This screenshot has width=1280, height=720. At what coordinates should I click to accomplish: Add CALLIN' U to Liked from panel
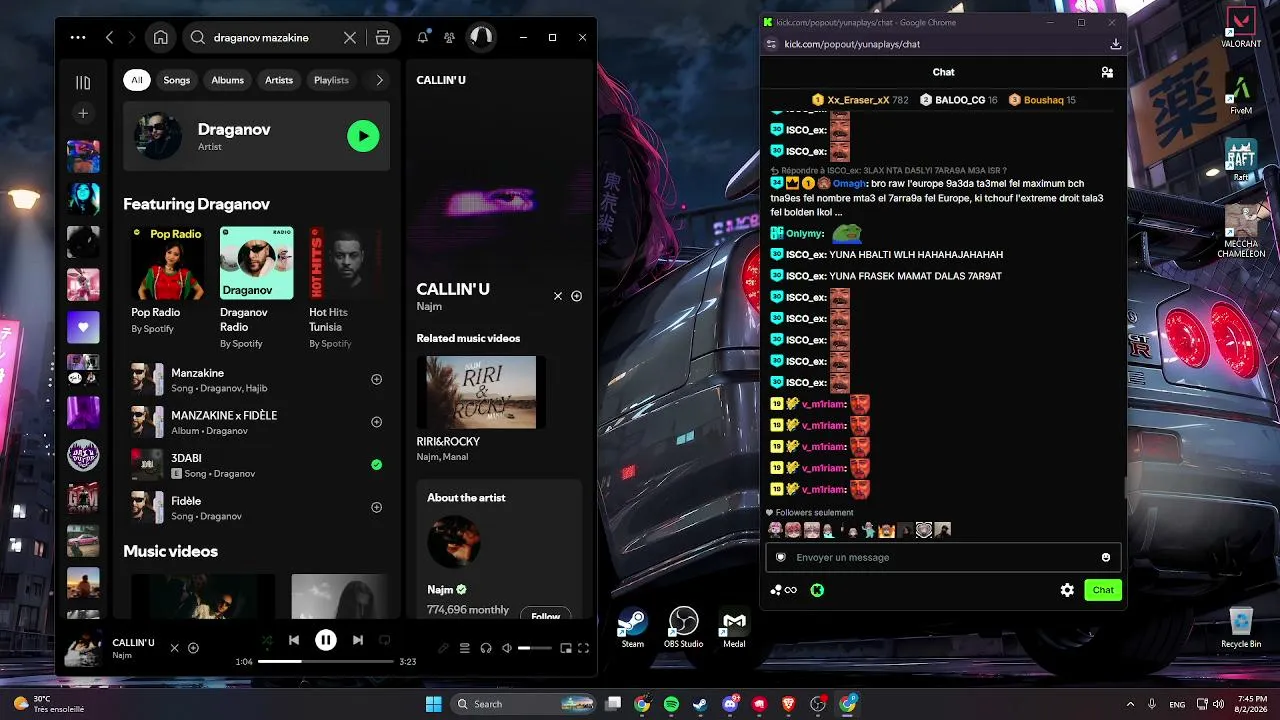point(577,296)
